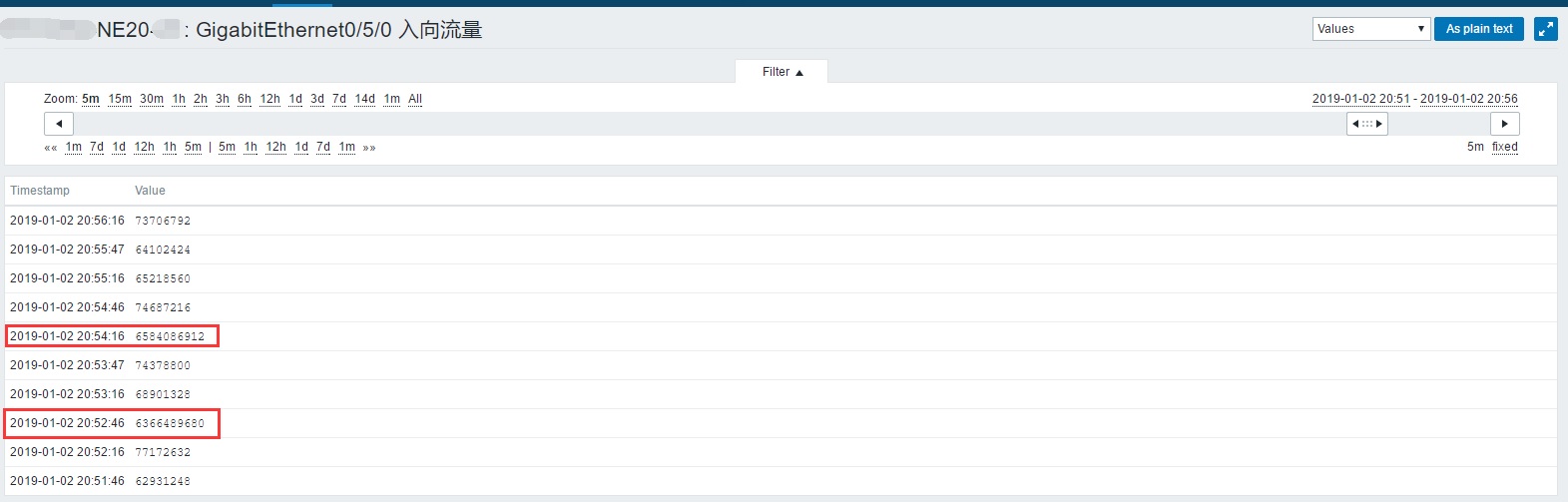Collapse the Filter tab
Screen dimensions: 1568x502
coord(782,72)
